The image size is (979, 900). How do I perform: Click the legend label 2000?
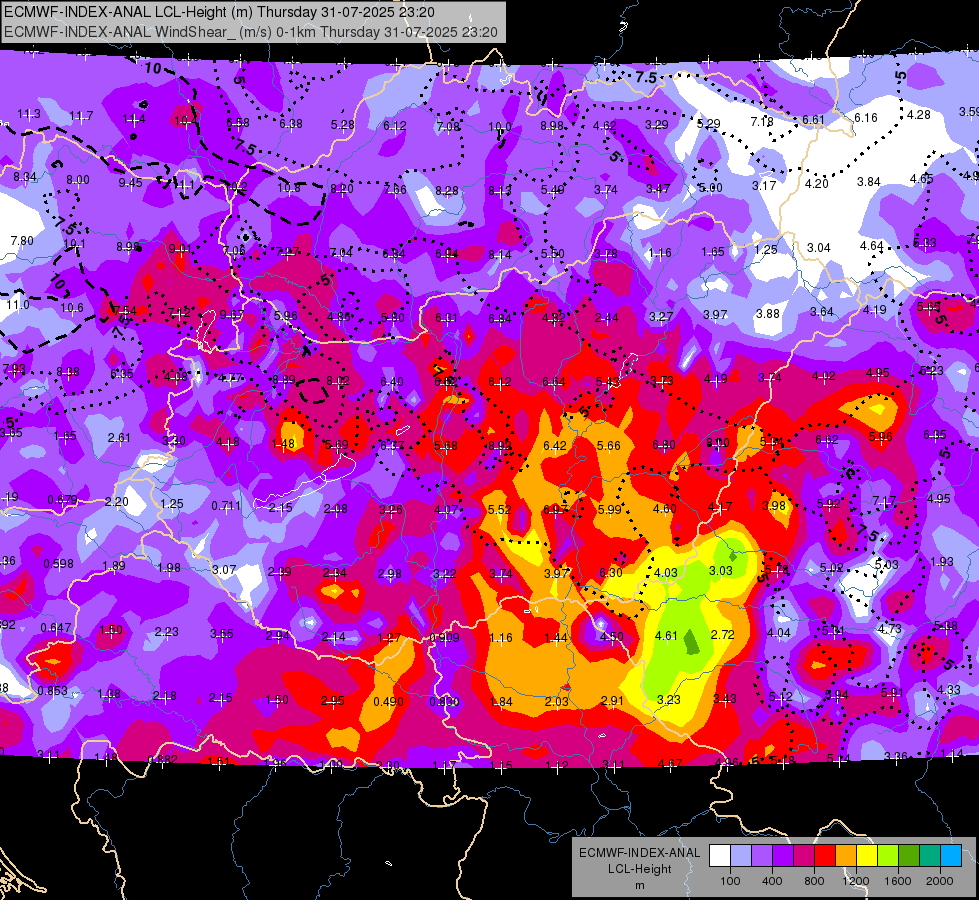pyautogui.click(x=940, y=881)
